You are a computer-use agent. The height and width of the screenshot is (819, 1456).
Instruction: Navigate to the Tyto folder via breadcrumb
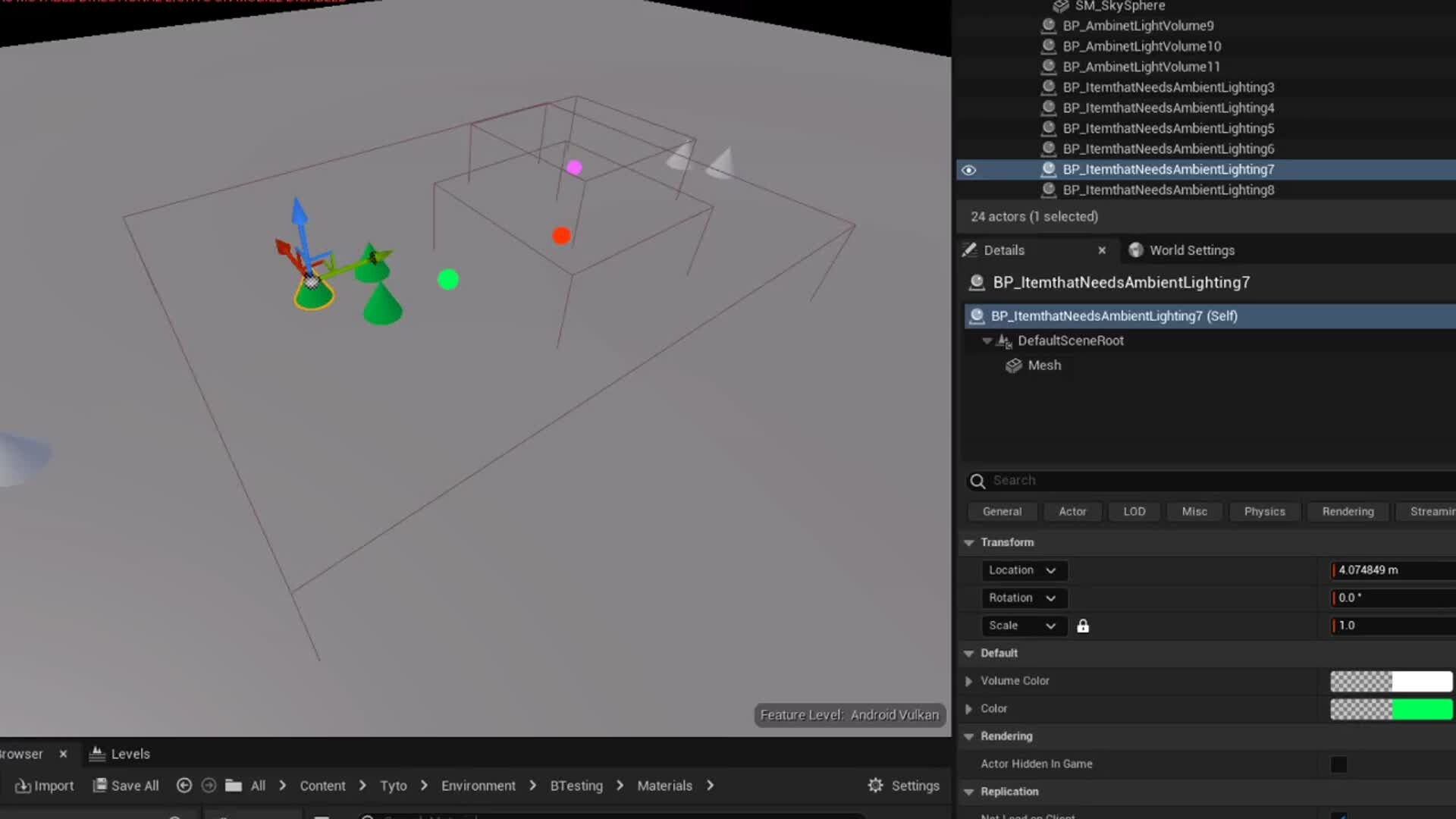(x=393, y=785)
